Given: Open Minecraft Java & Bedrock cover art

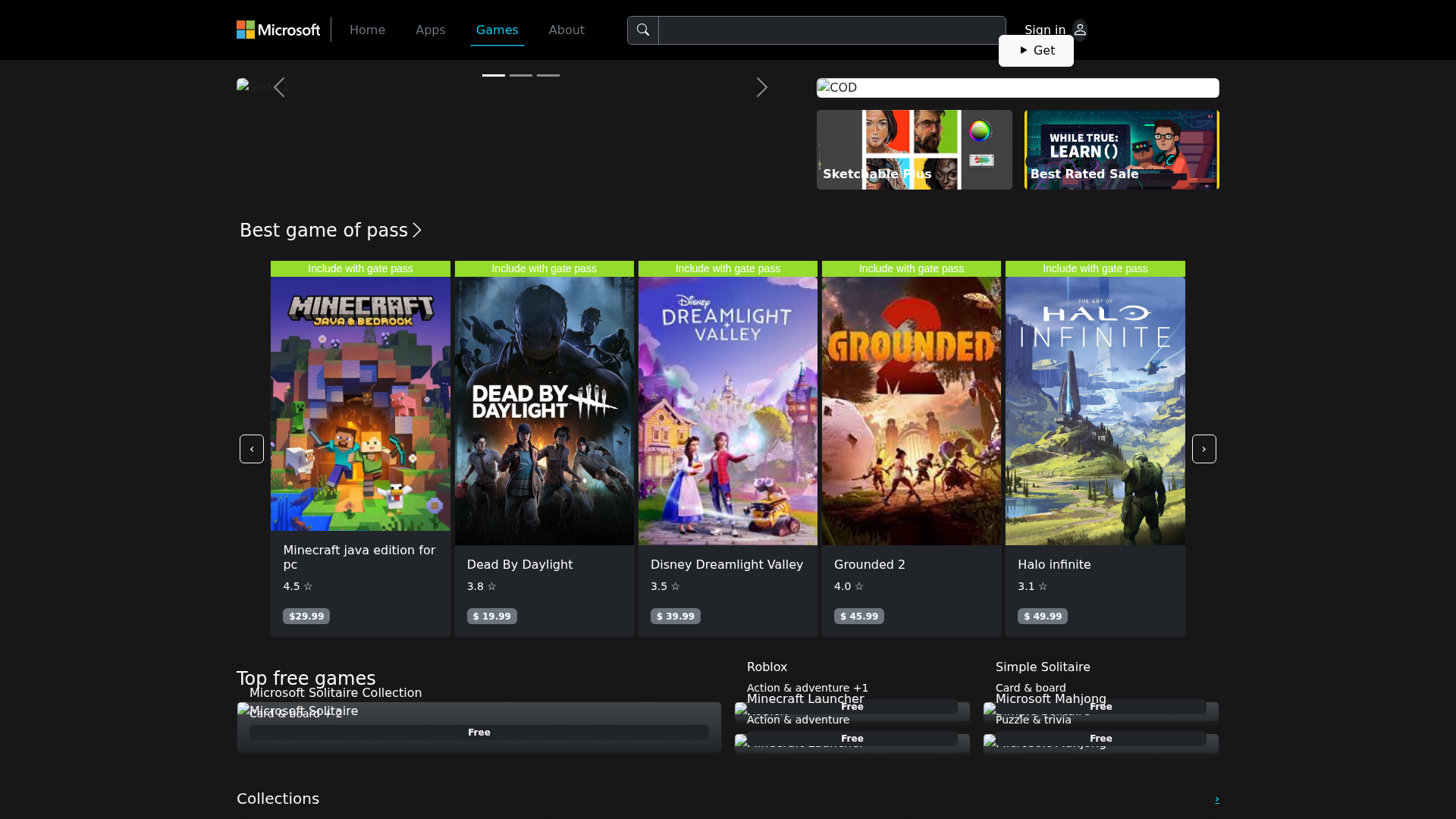Looking at the screenshot, I should (360, 403).
